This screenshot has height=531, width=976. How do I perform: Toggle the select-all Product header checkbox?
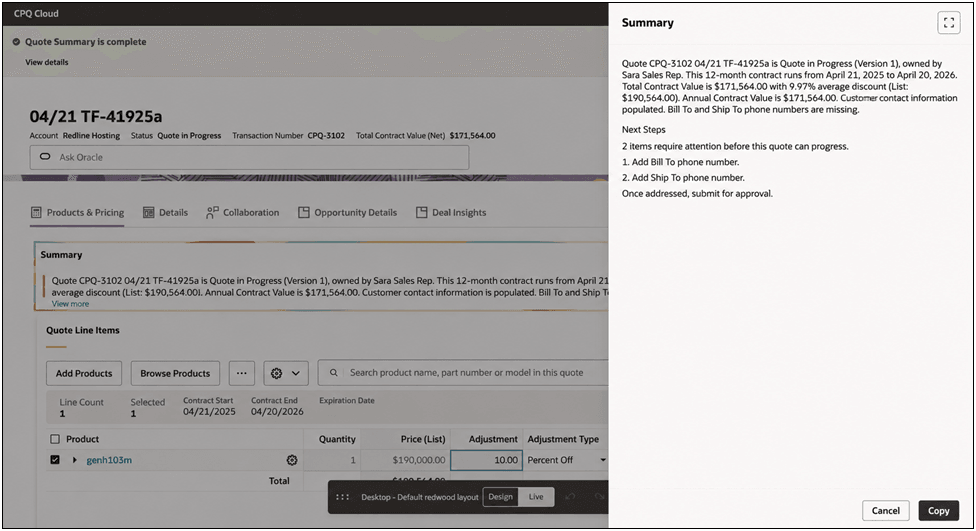pos(55,439)
